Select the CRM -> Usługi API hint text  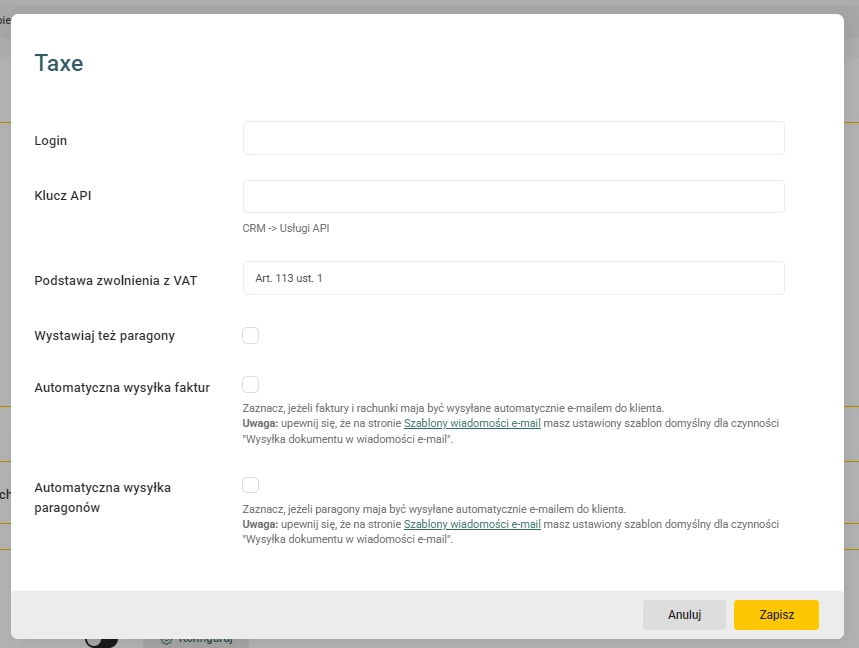tap(286, 228)
